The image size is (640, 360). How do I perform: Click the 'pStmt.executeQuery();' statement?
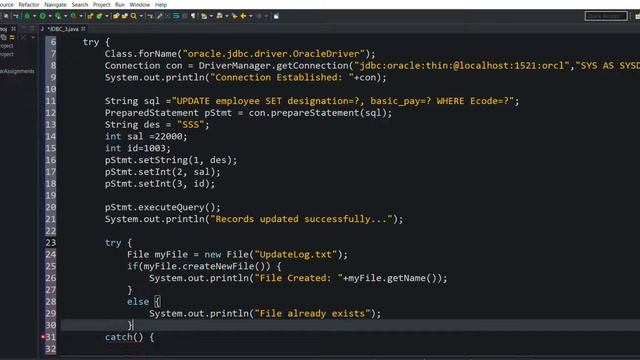162,207
